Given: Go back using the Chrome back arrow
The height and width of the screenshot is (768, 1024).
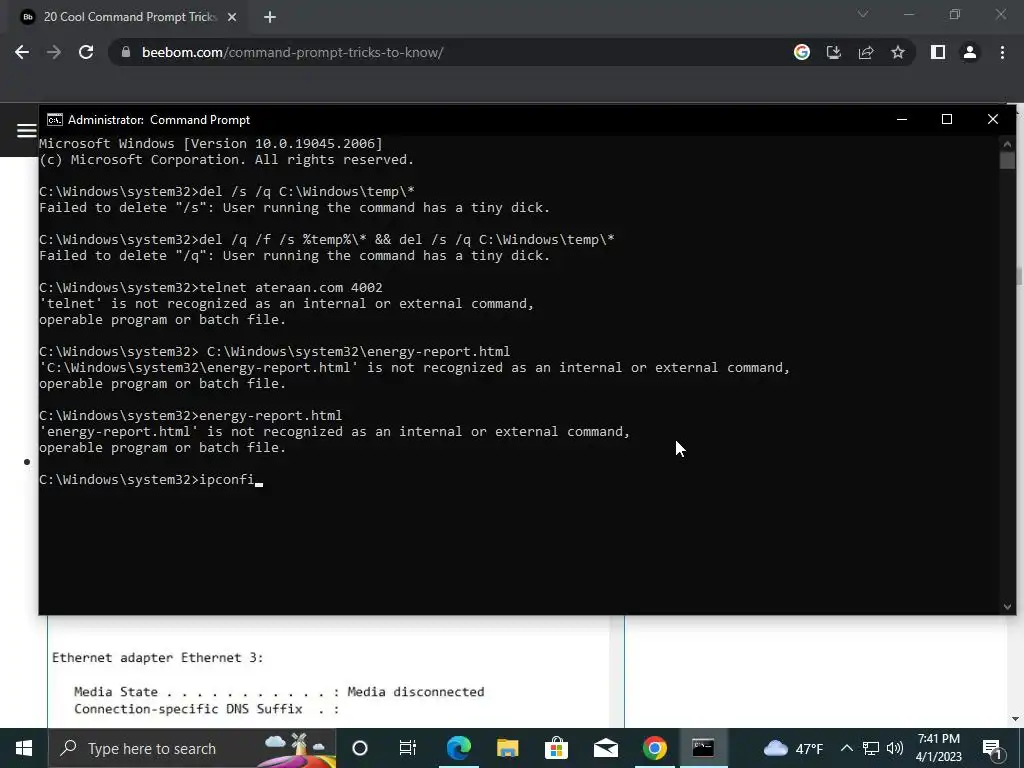Looking at the screenshot, I should click(x=22, y=52).
